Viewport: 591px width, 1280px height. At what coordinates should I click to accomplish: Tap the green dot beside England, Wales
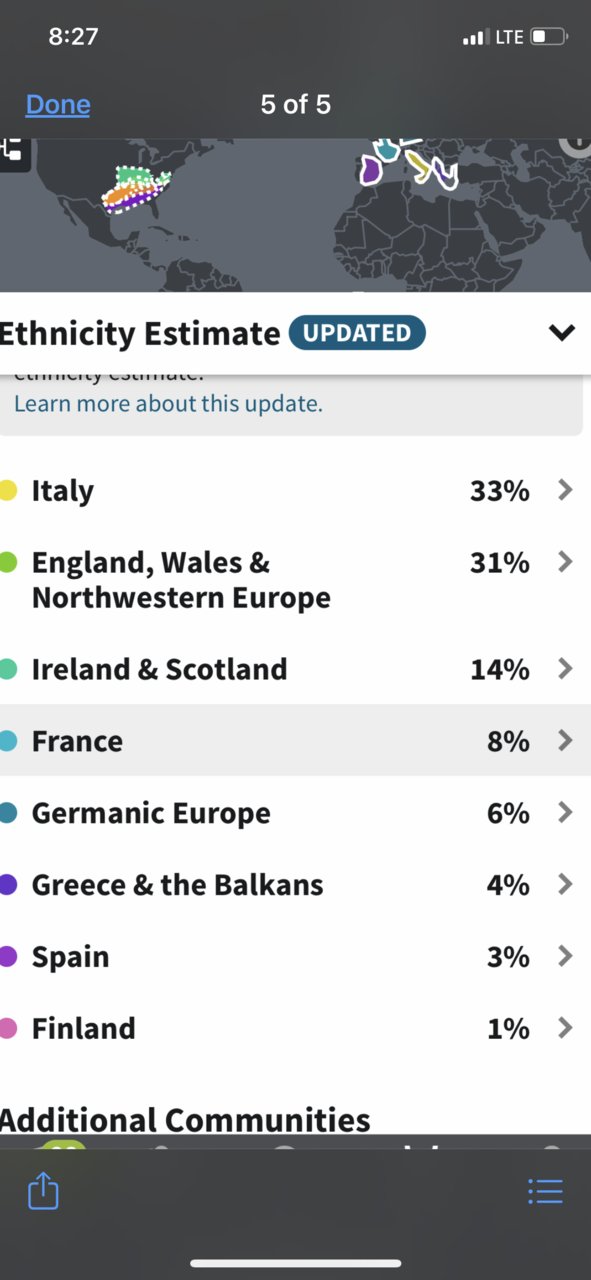tap(8, 563)
